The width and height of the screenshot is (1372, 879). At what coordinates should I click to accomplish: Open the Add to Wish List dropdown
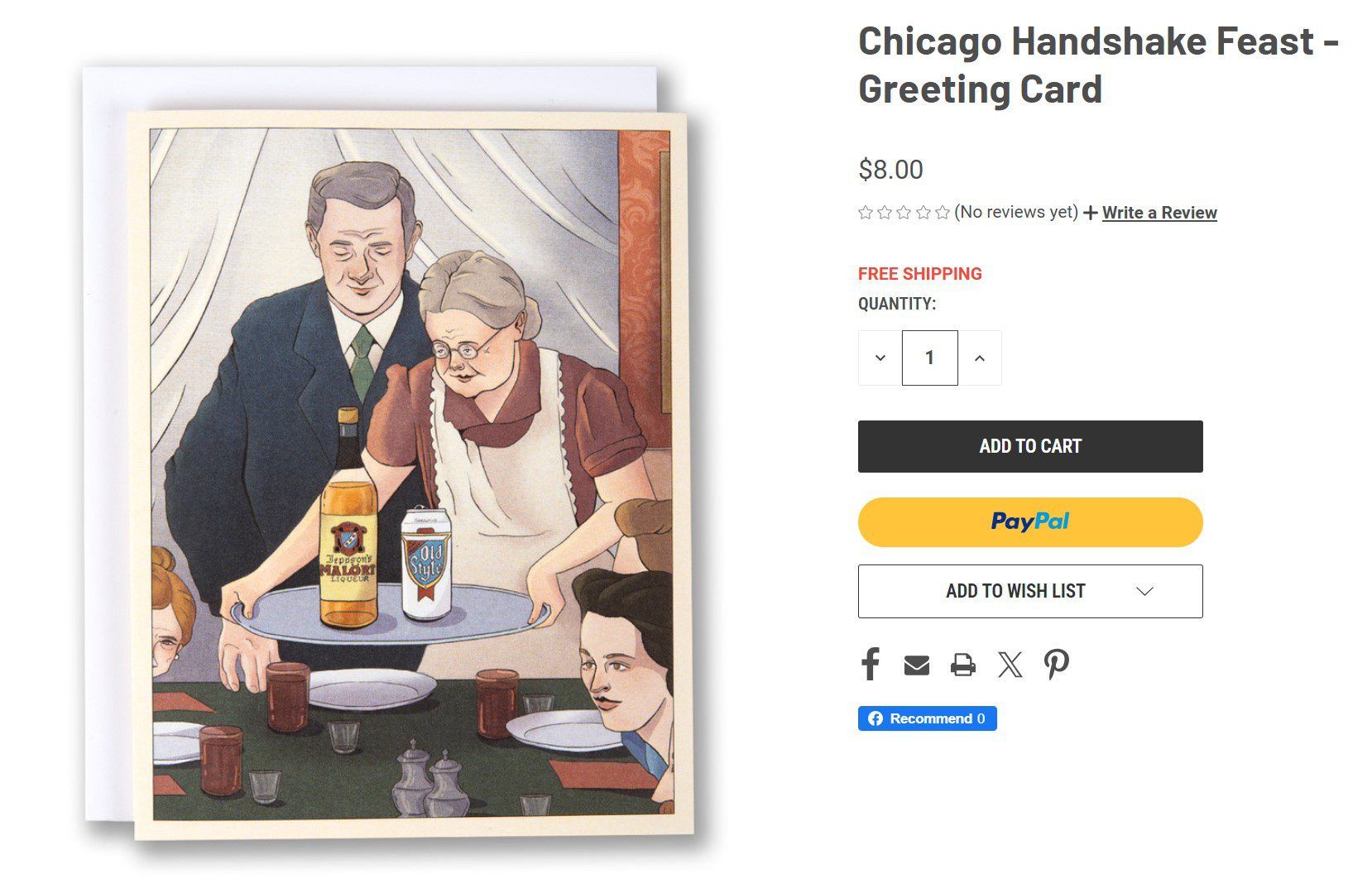[x=1030, y=591]
